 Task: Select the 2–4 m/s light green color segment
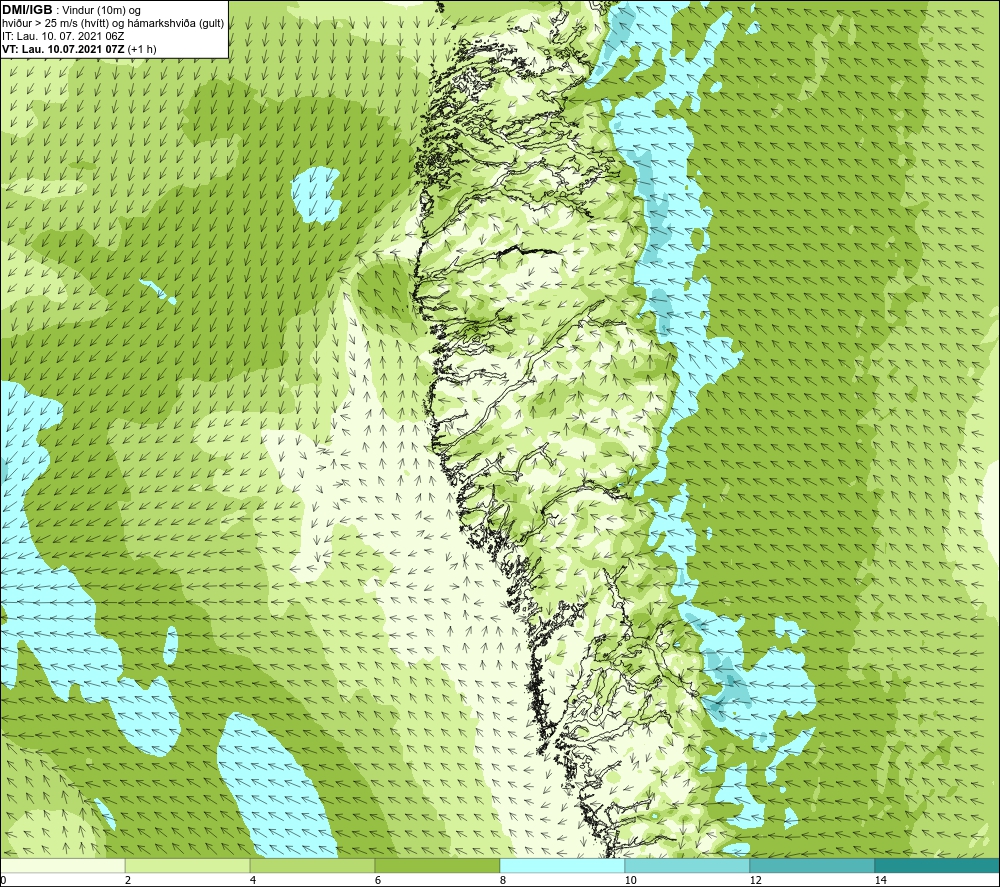[x=188, y=865]
